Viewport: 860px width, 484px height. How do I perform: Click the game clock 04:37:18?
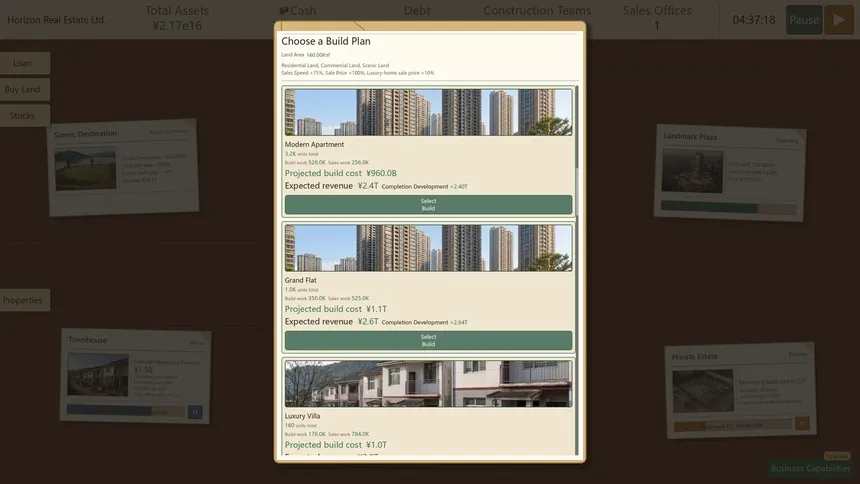pos(754,20)
